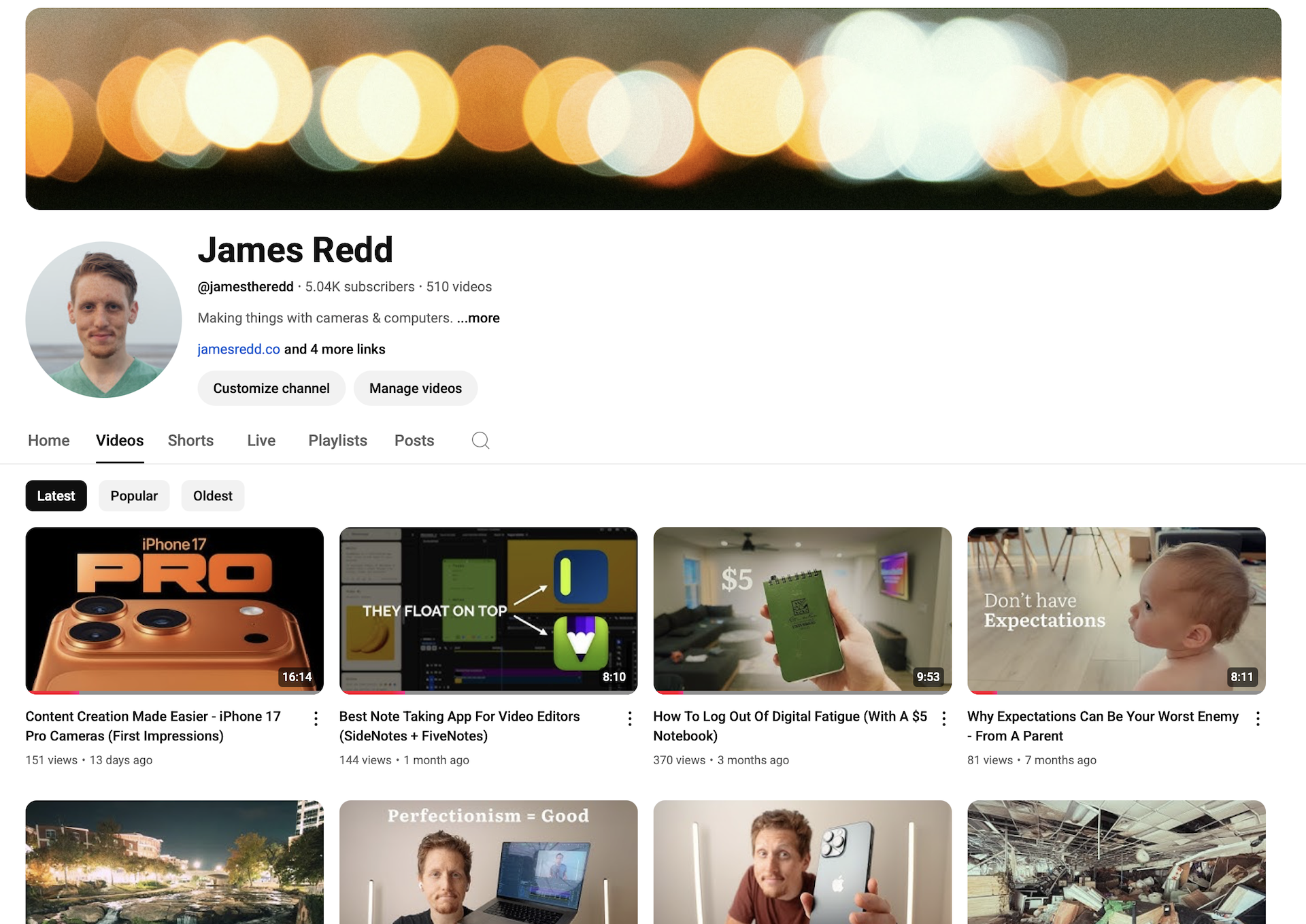Open the jamesredd.co link

tap(239, 349)
